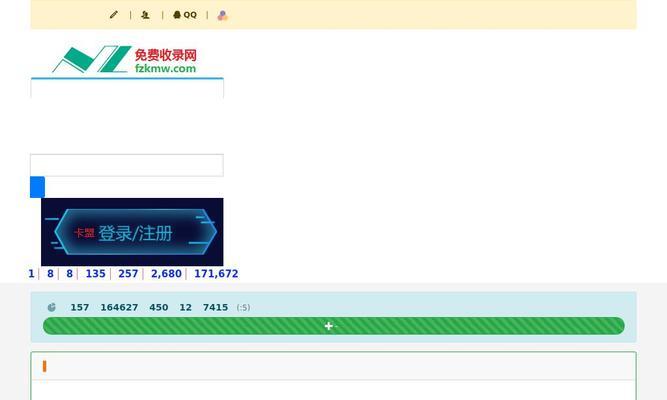Click the user profile icon in top bar
Image resolution: width=667 pixels, height=400 pixels.
coord(145,15)
